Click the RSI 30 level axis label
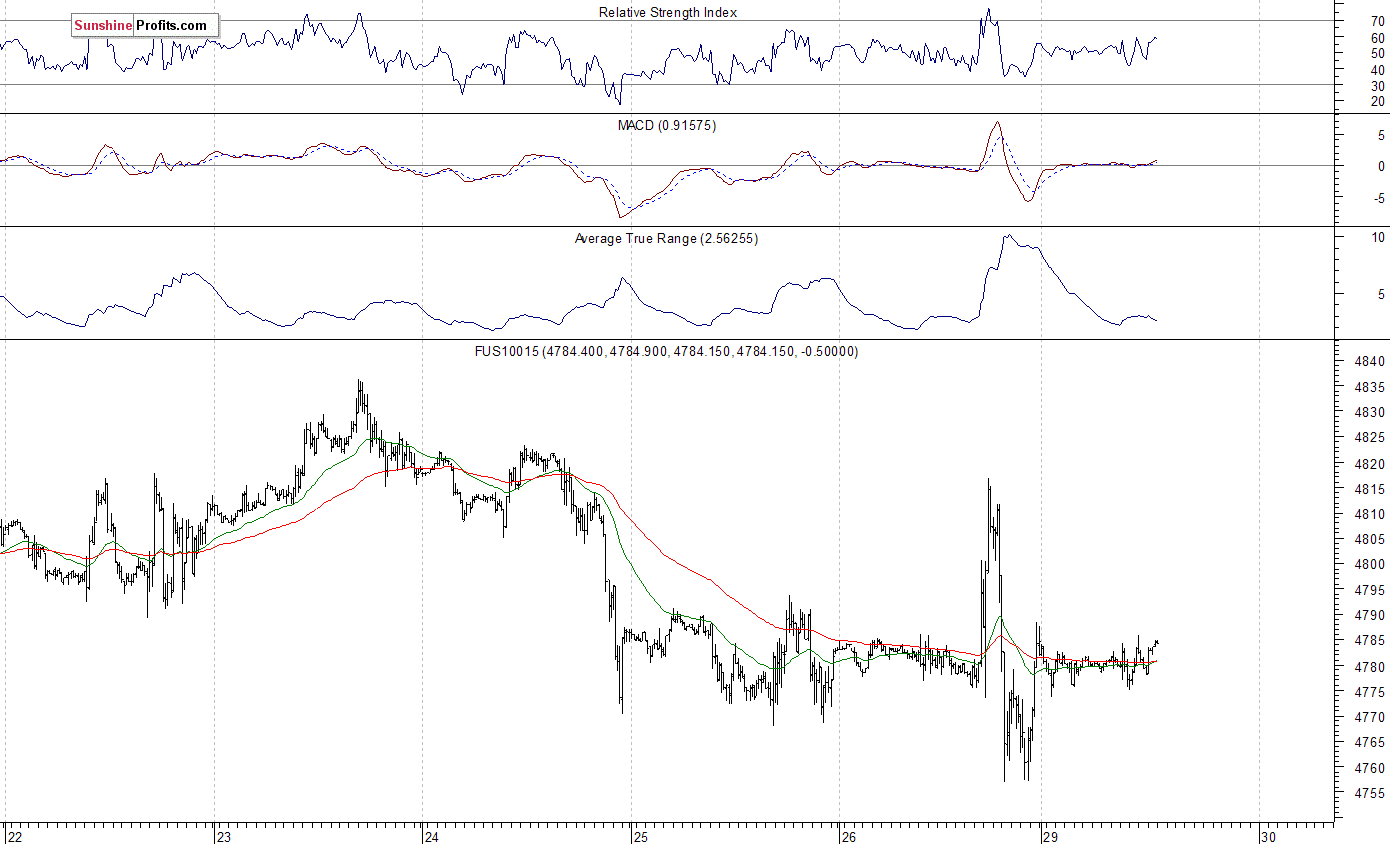The height and width of the screenshot is (844, 1390). pos(1377,85)
